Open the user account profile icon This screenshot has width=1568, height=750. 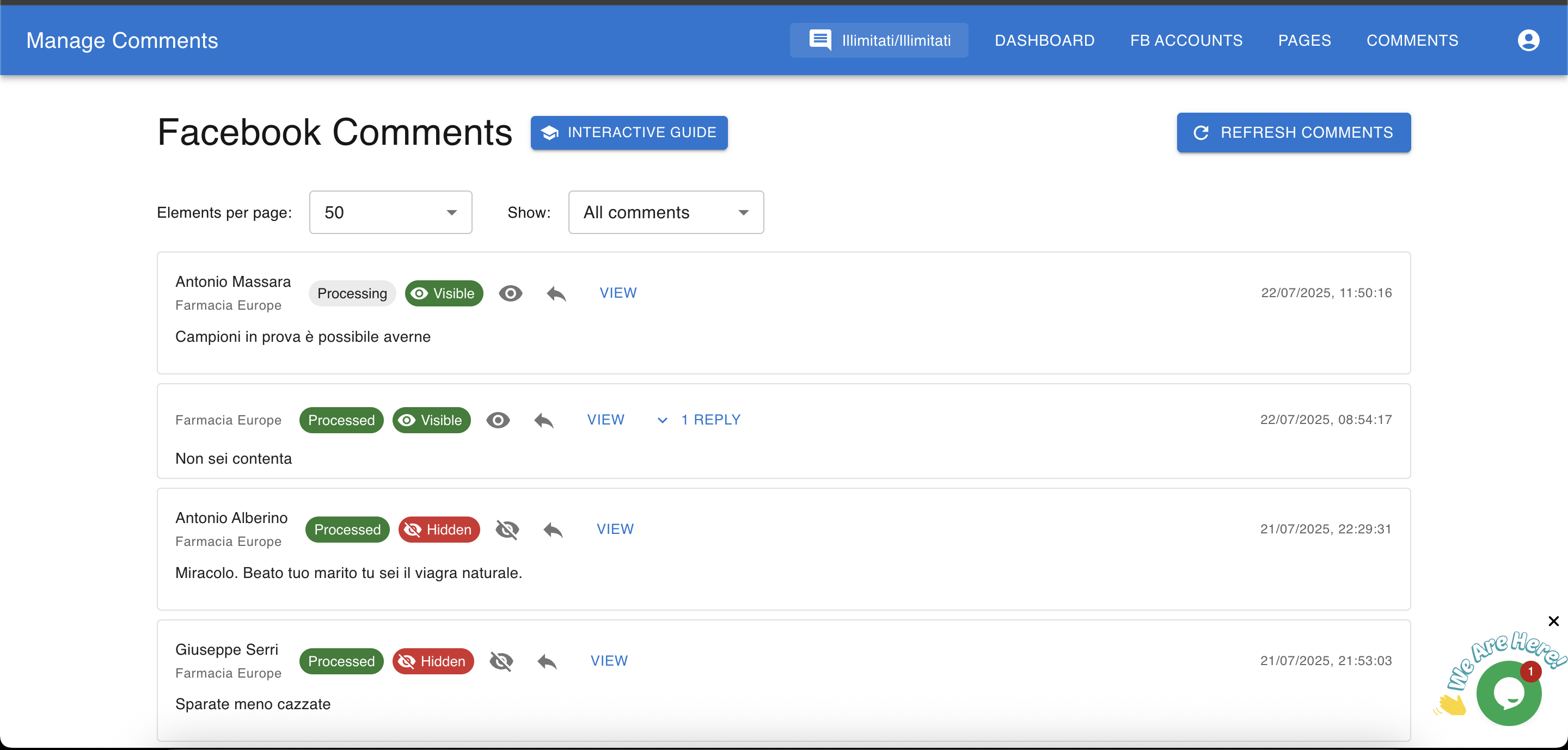point(1528,40)
